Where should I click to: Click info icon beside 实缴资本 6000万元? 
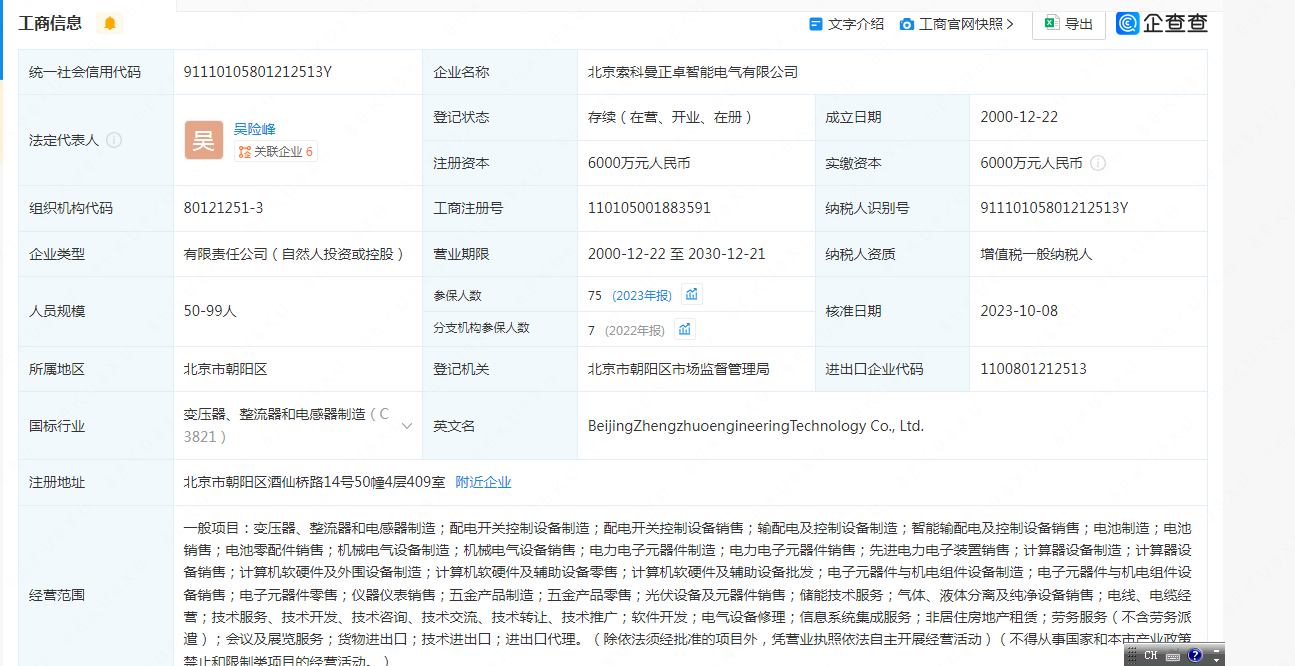1098,163
